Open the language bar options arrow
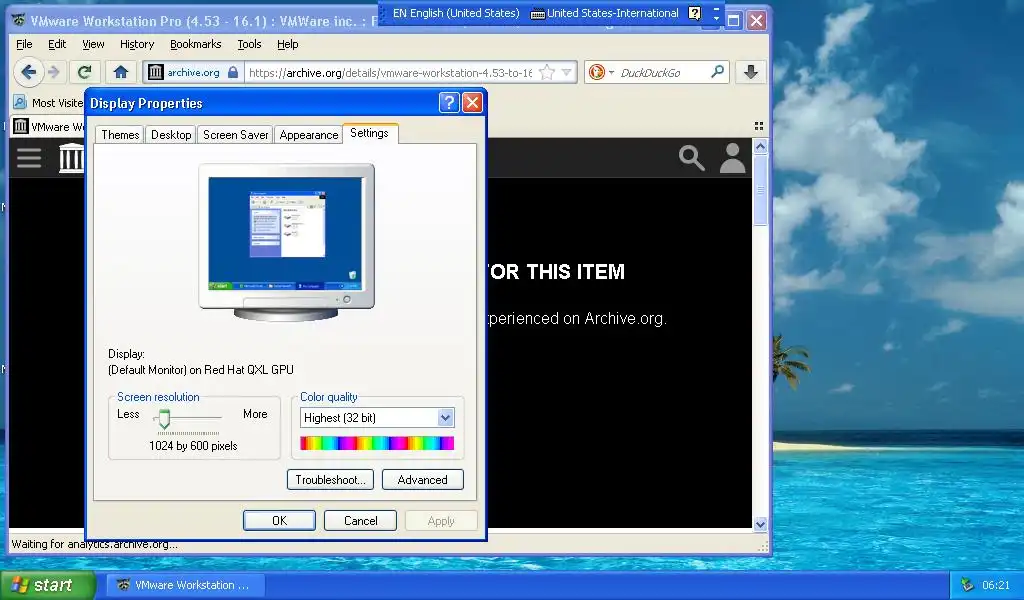1024x600 pixels. [716, 18]
